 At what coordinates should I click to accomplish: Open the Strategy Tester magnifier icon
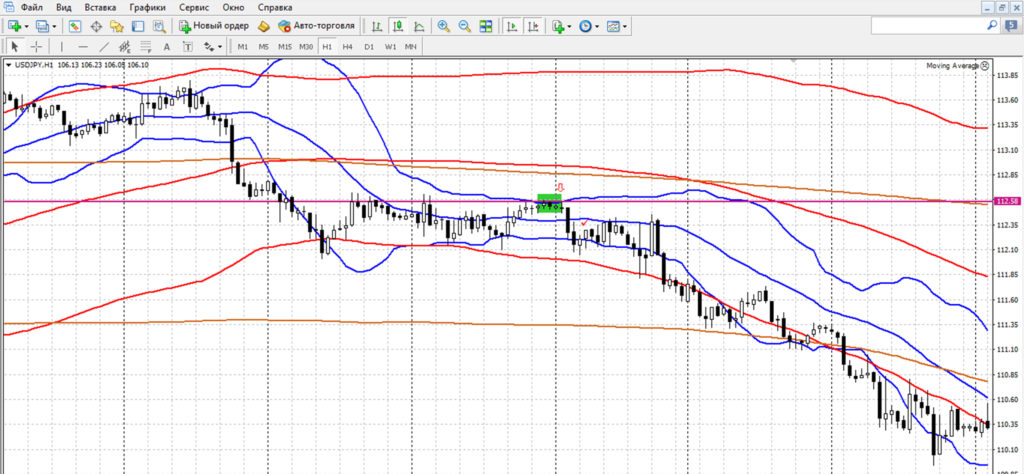[159, 26]
